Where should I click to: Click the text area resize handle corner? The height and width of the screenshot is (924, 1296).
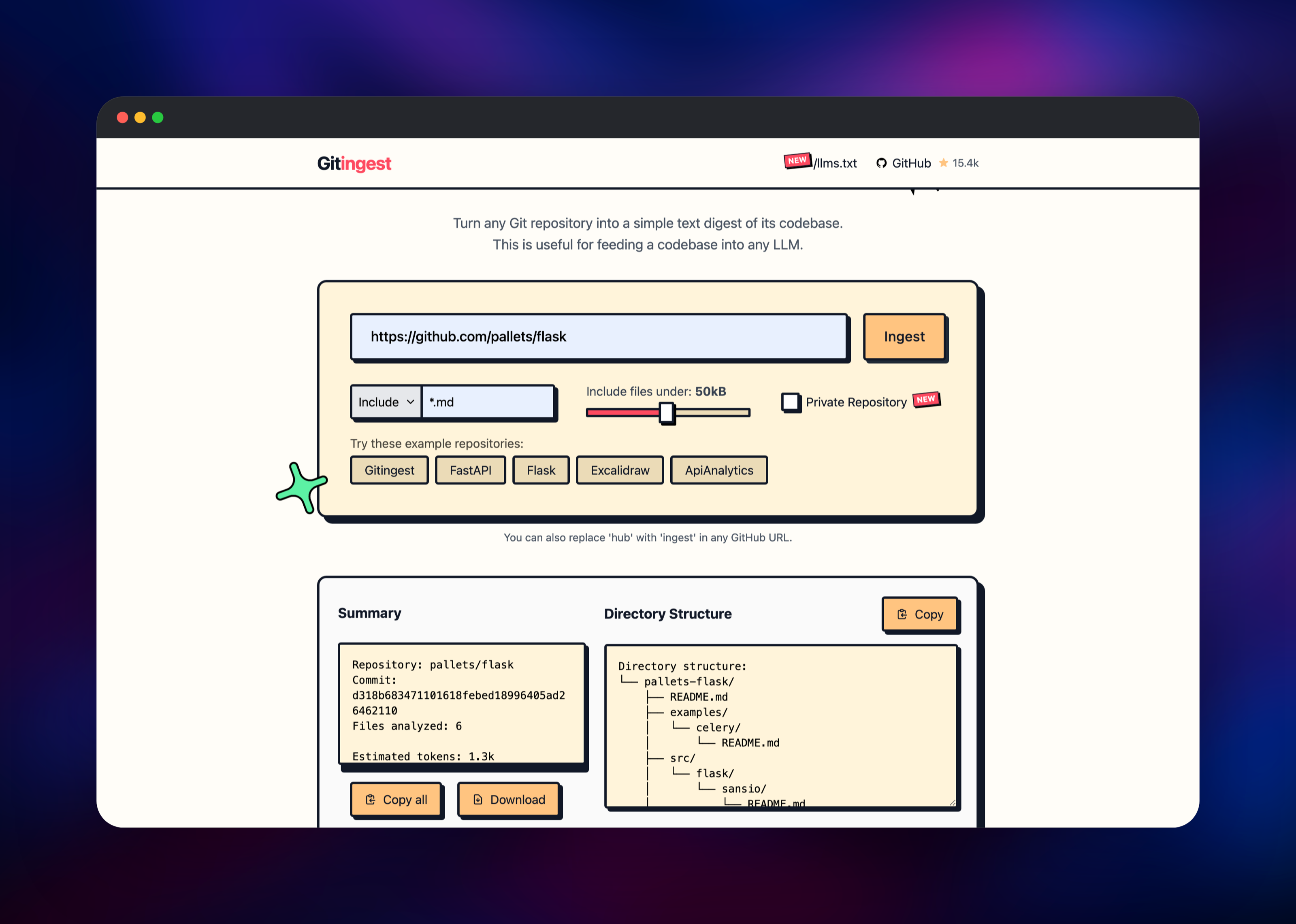pyautogui.click(x=953, y=802)
